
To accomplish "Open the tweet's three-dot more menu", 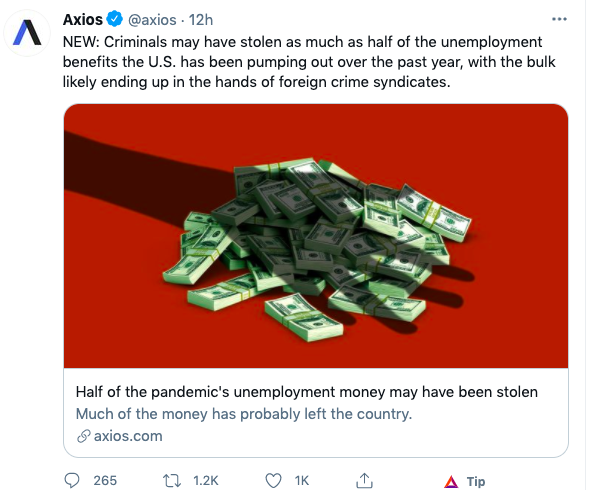I will pyautogui.click(x=557, y=18).
